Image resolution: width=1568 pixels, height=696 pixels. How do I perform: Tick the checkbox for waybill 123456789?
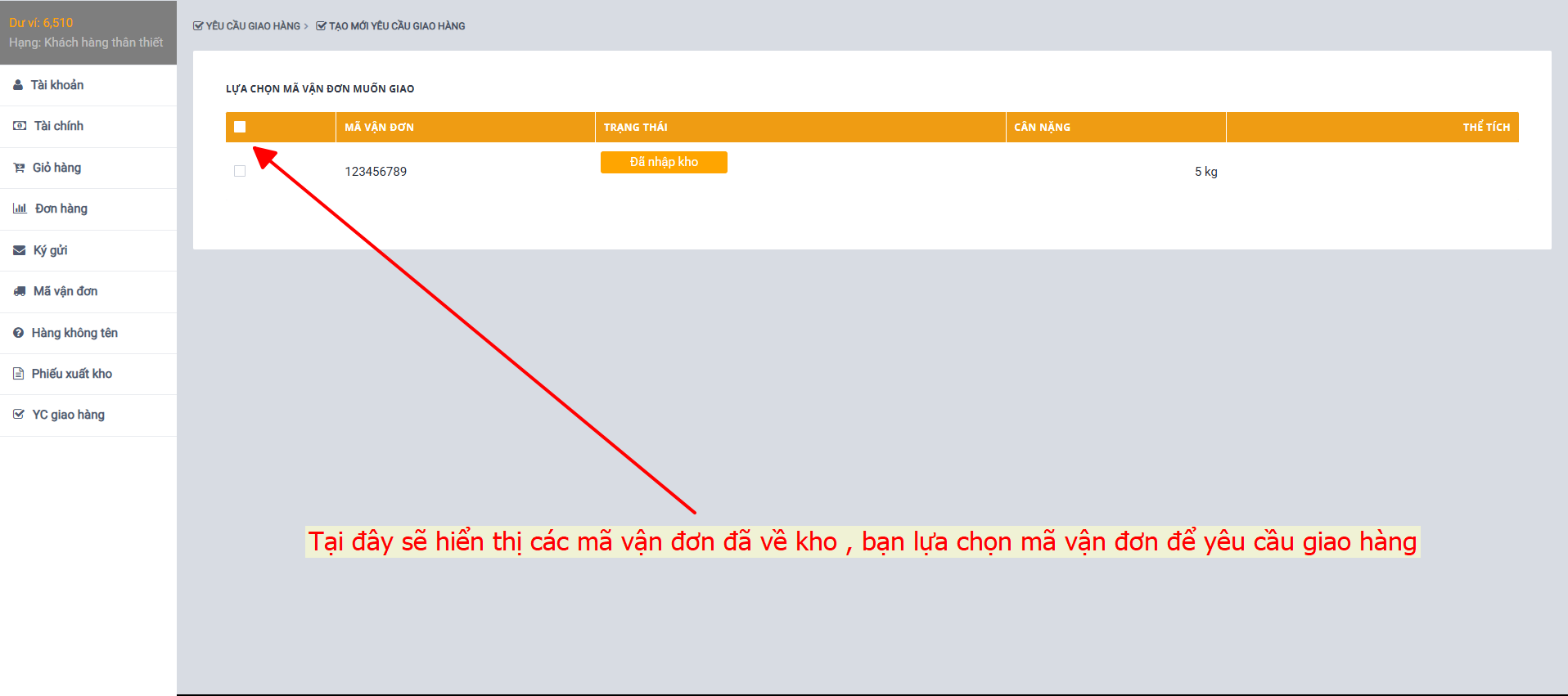pyautogui.click(x=240, y=171)
